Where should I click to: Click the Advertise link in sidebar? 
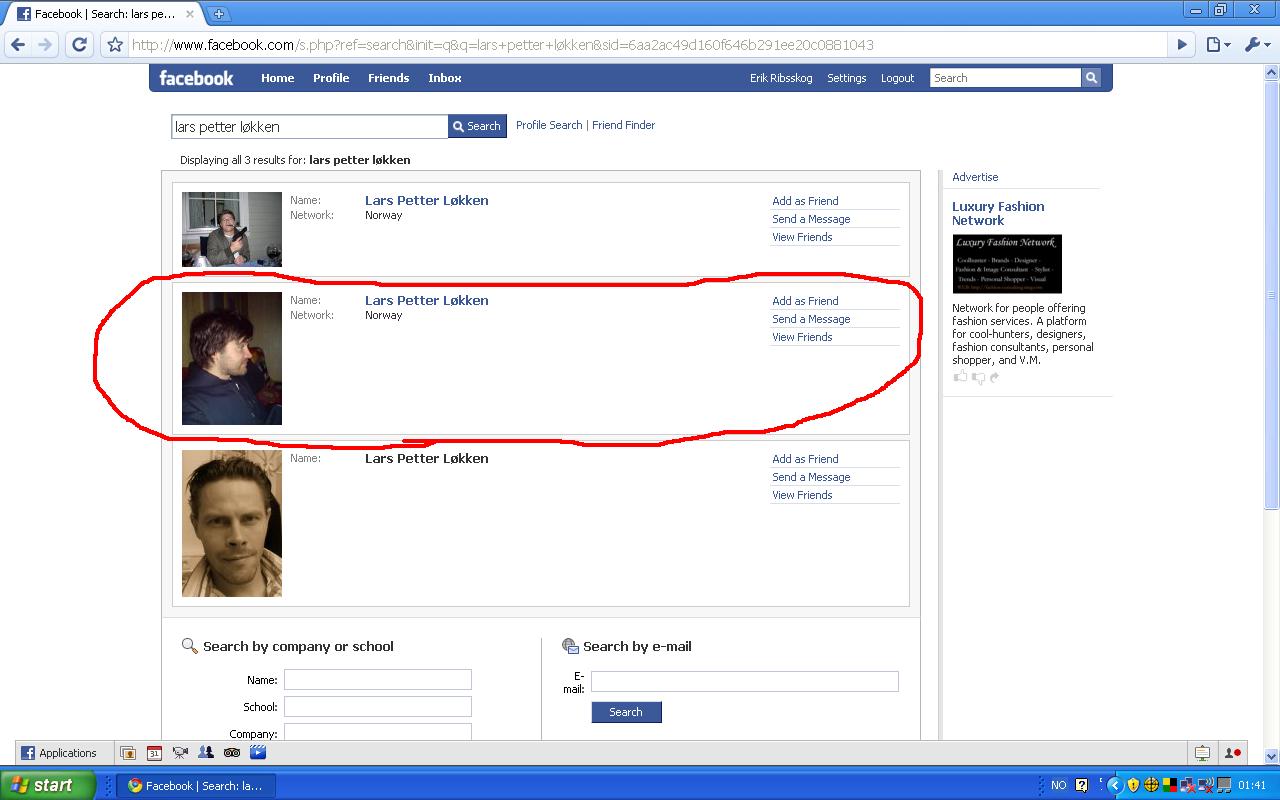click(x=975, y=177)
